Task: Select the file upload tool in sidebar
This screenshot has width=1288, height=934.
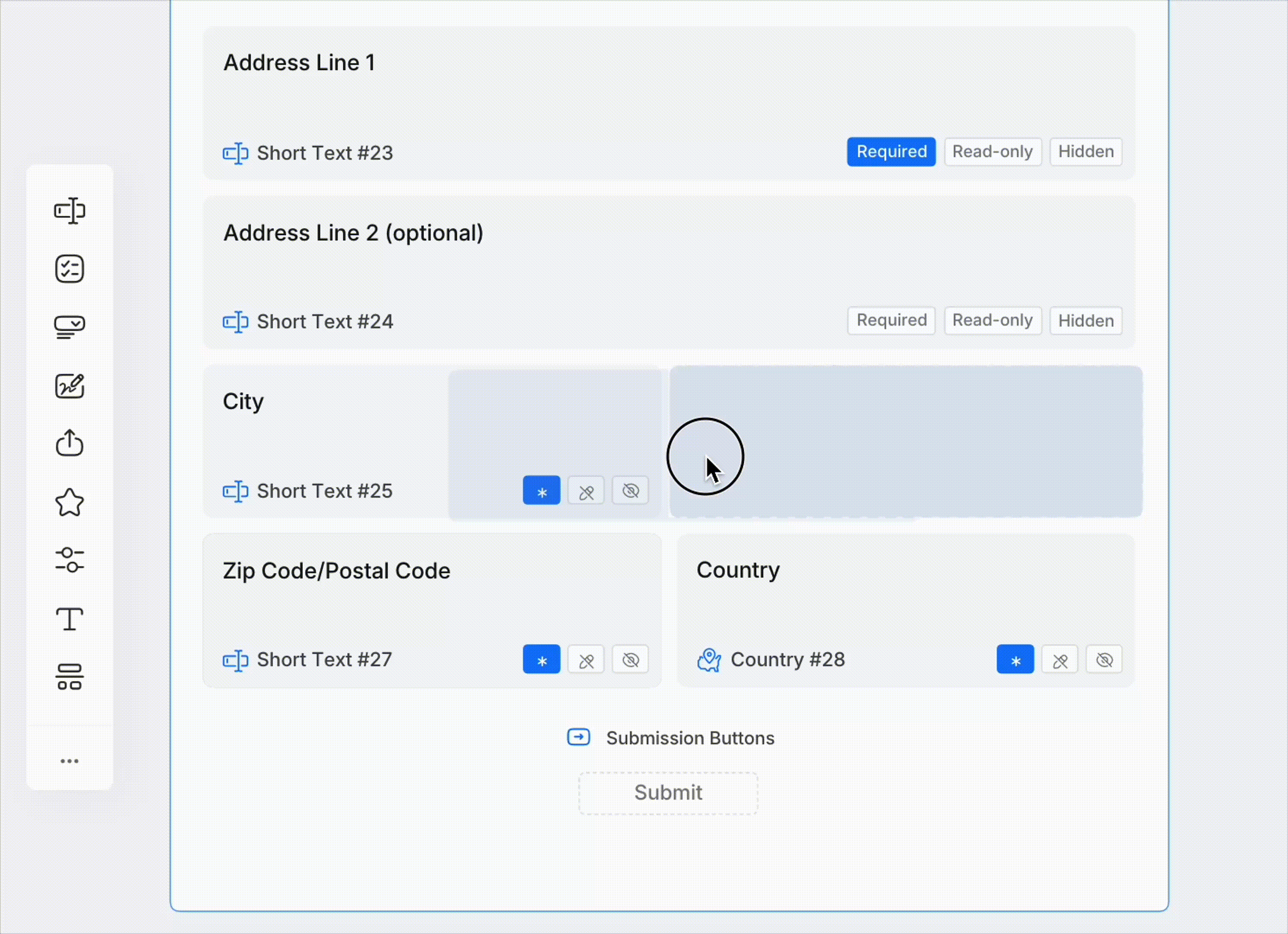Action: coord(69,443)
